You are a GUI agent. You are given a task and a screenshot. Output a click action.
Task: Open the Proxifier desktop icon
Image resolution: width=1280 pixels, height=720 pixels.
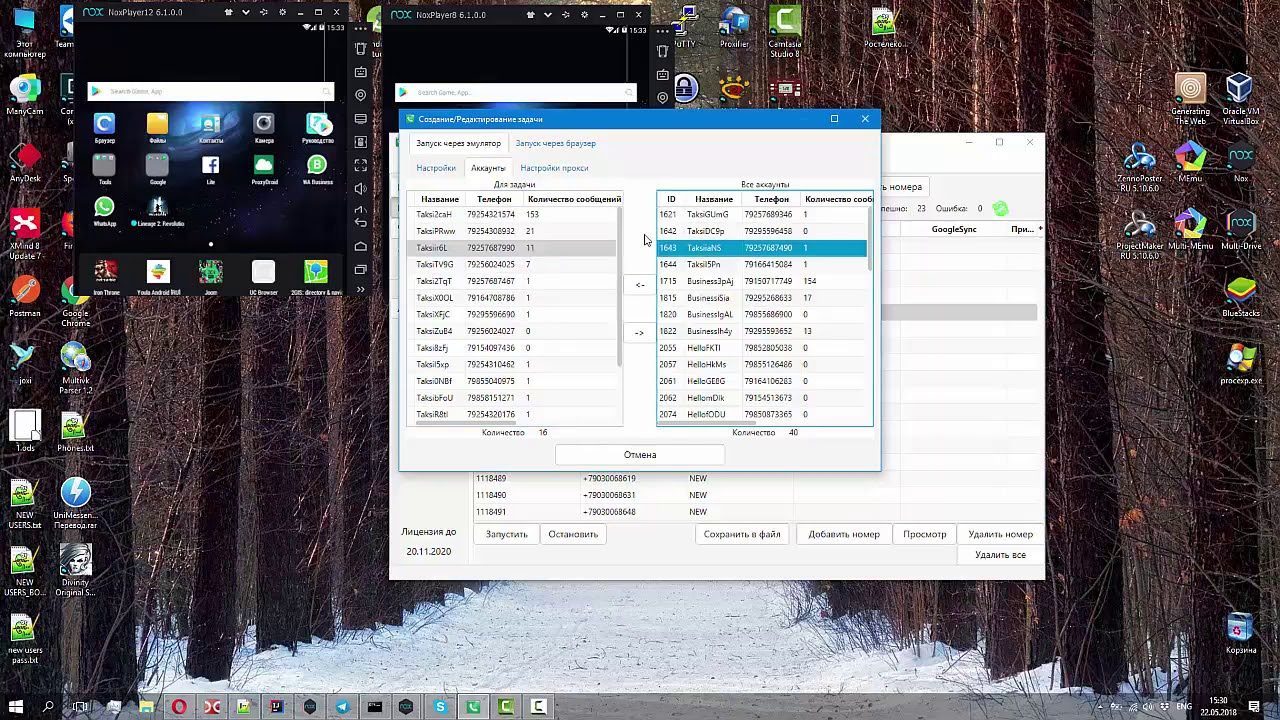coord(734,27)
